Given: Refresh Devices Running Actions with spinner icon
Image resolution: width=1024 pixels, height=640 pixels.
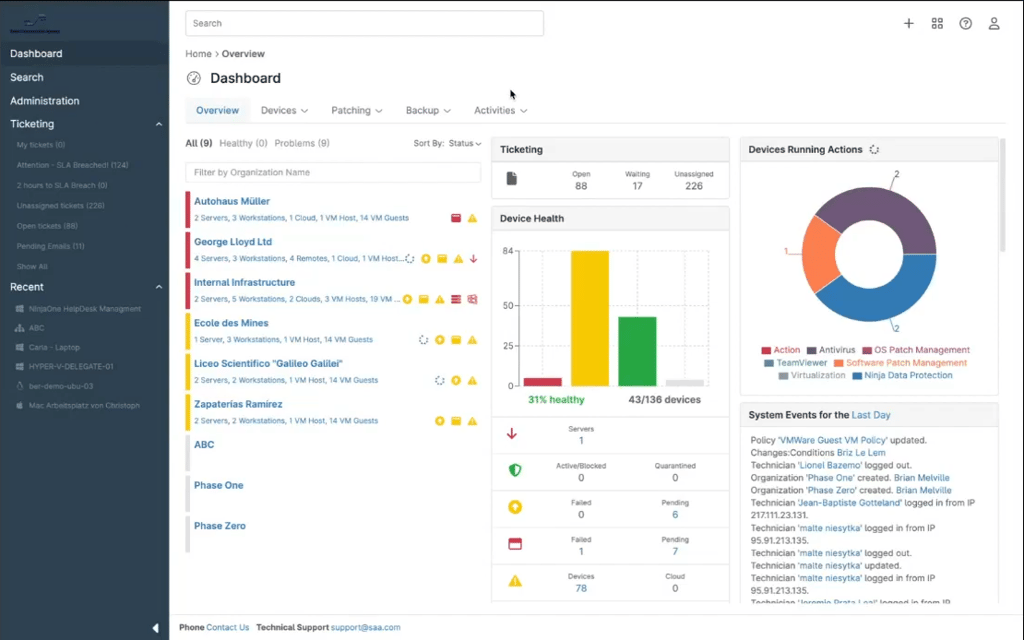Looking at the screenshot, I should tap(874, 149).
